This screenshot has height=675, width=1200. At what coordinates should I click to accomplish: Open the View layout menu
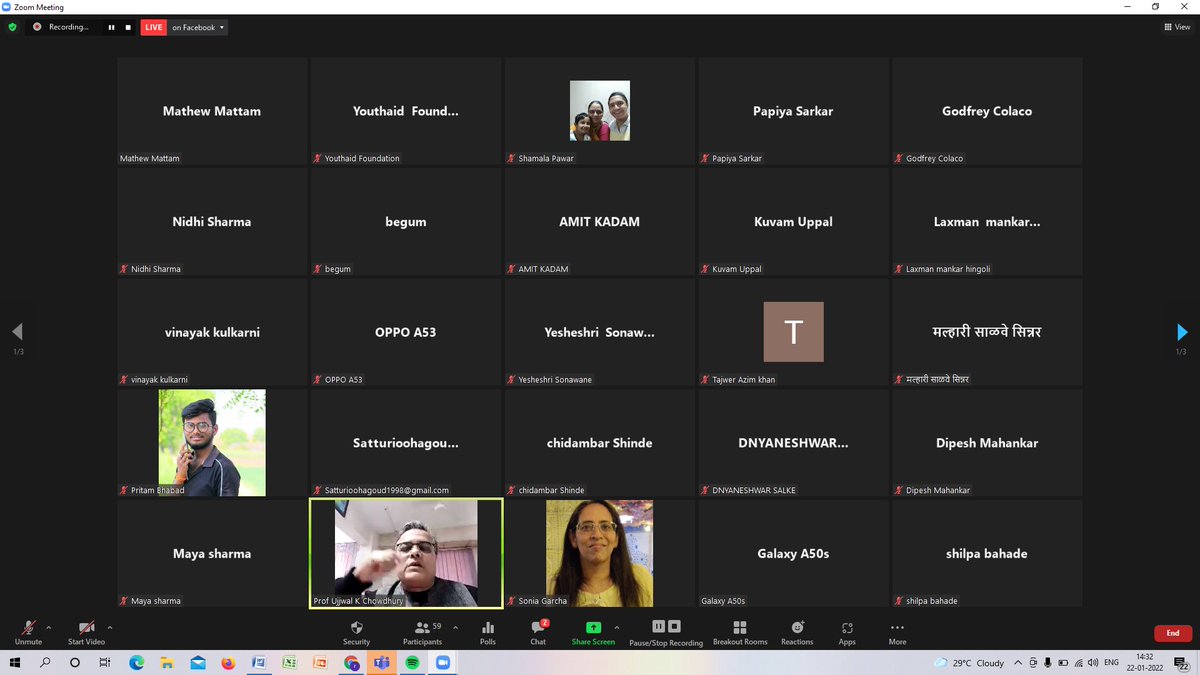click(x=1177, y=27)
